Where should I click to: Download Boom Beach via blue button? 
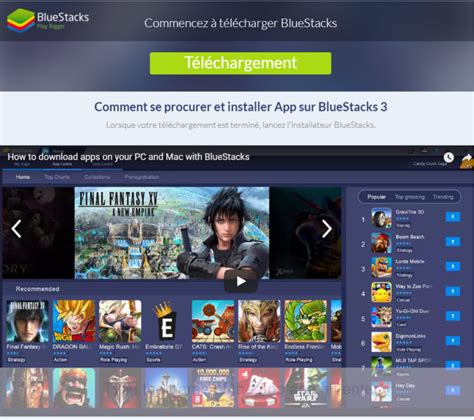coord(453,241)
